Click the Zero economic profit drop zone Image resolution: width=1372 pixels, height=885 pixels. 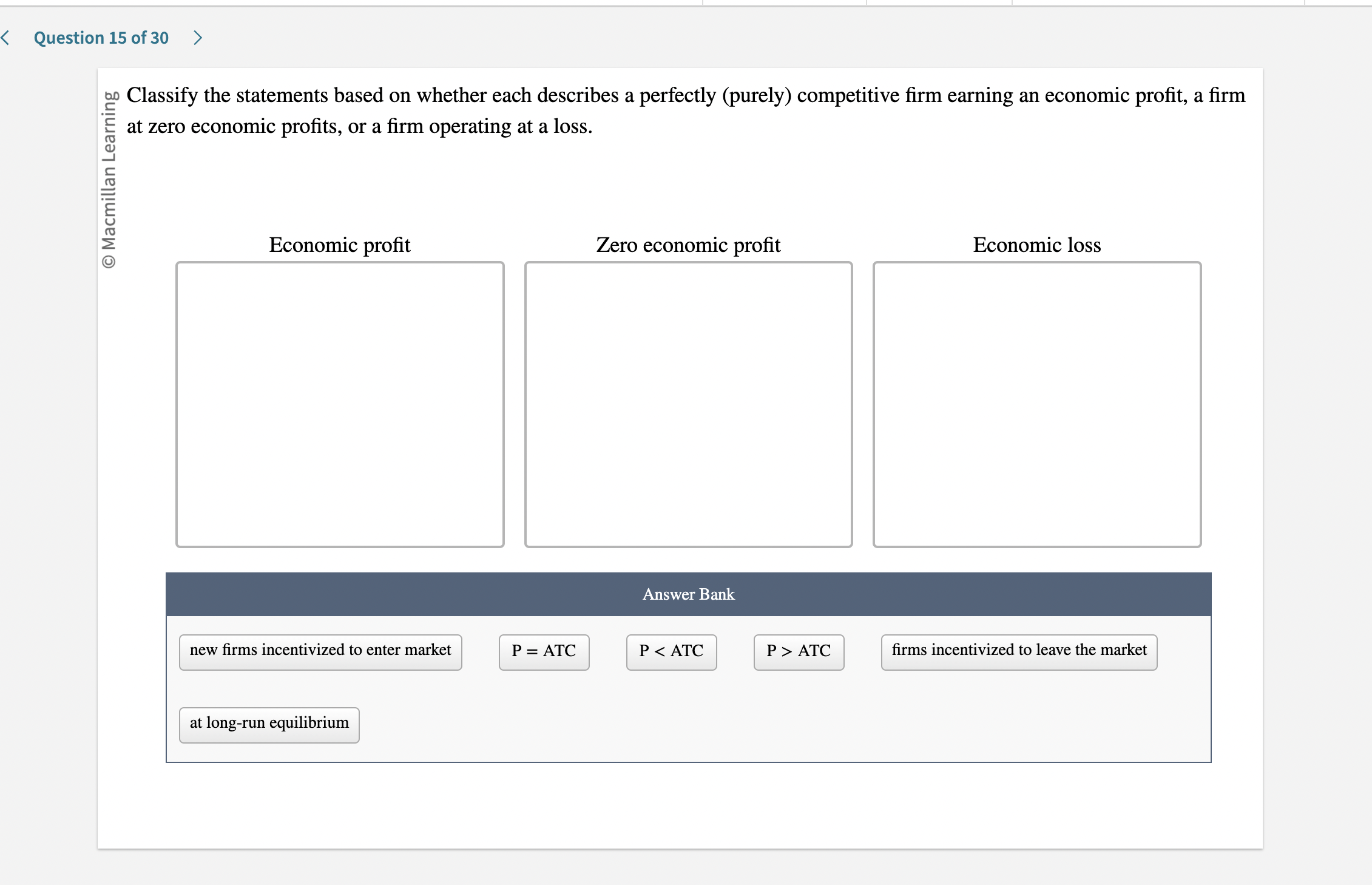[x=689, y=404]
